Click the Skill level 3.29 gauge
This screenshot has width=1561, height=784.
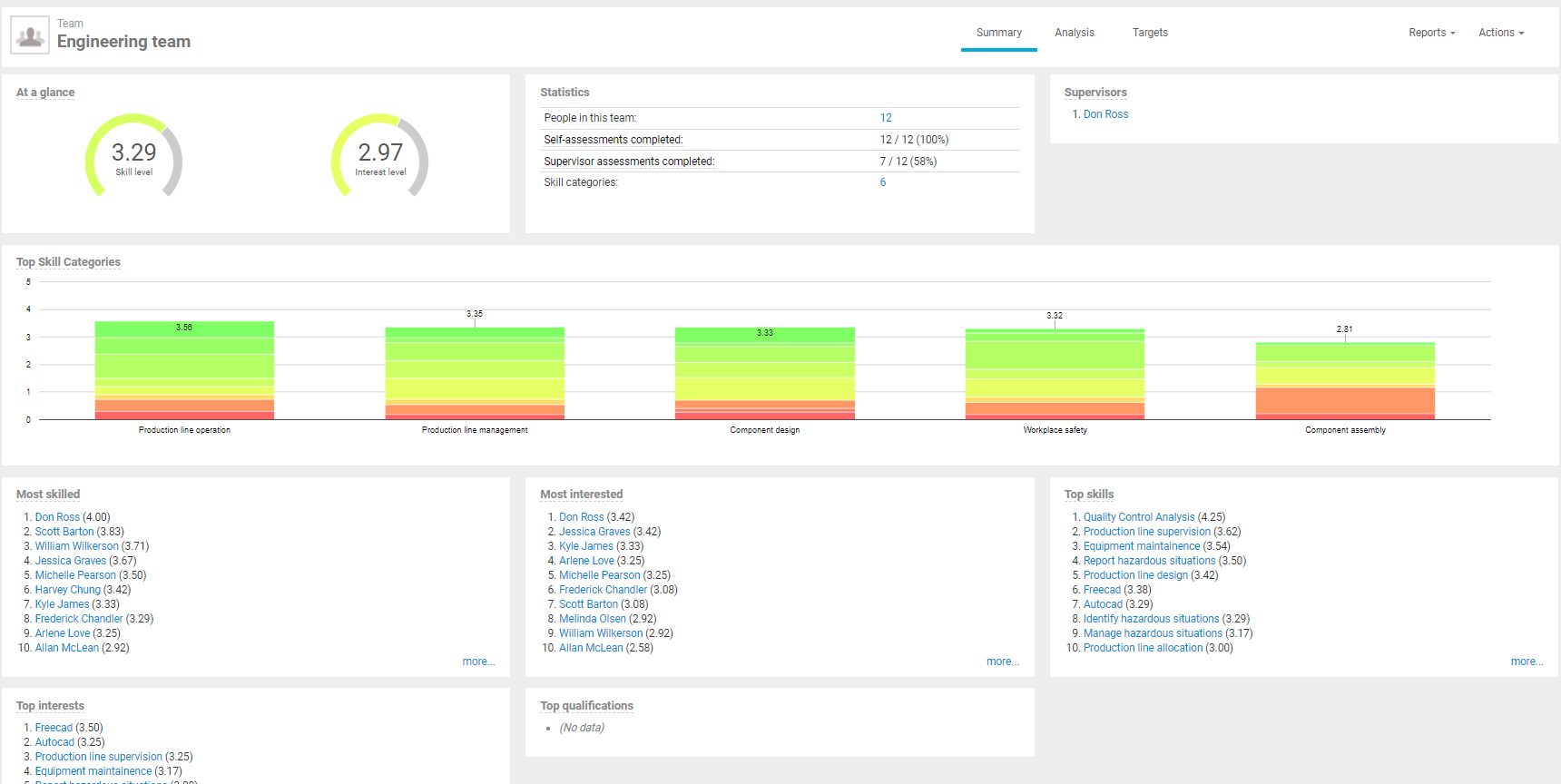[x=133, y=155]
